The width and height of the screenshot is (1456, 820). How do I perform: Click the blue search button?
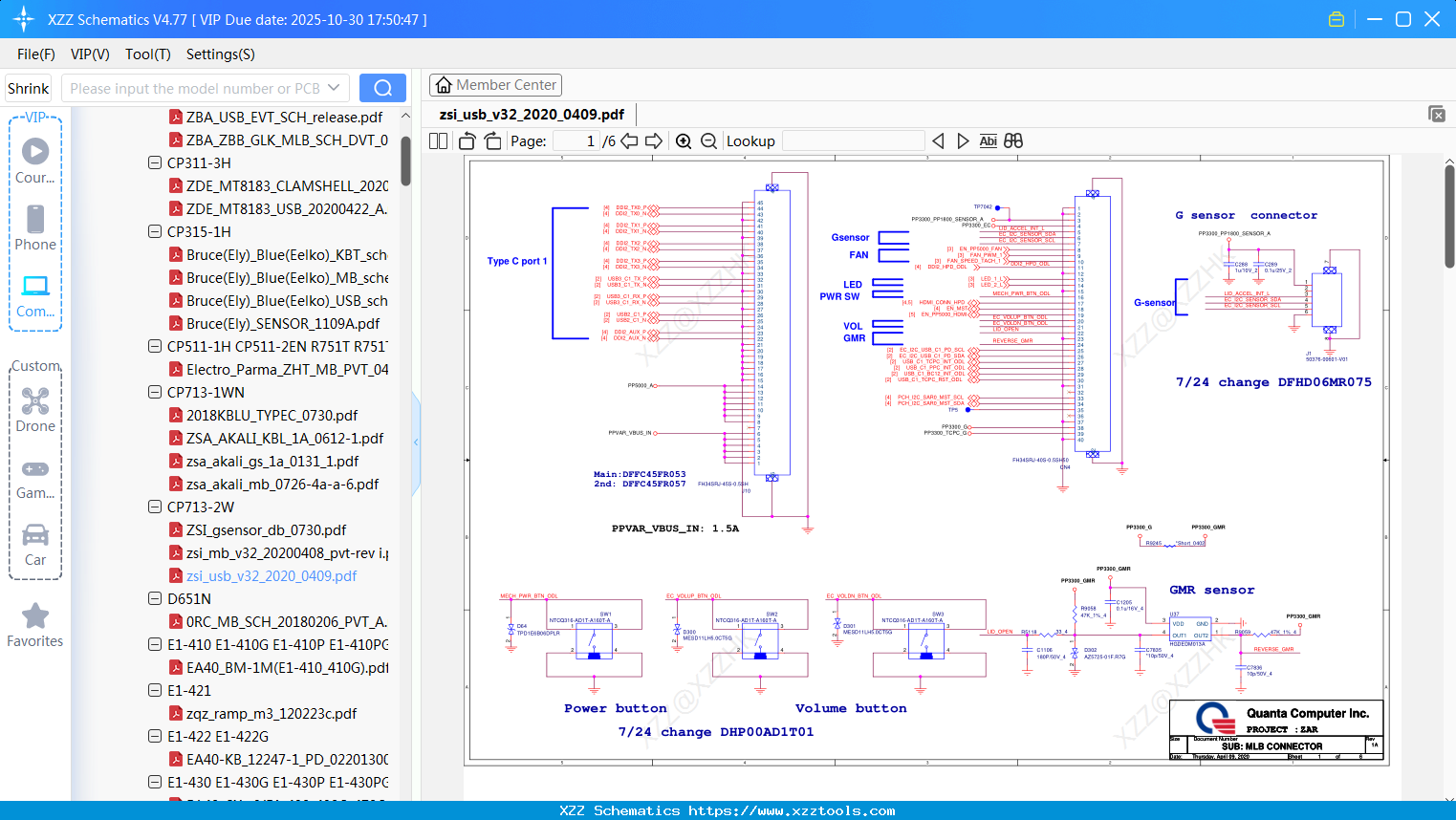point(382,88)
